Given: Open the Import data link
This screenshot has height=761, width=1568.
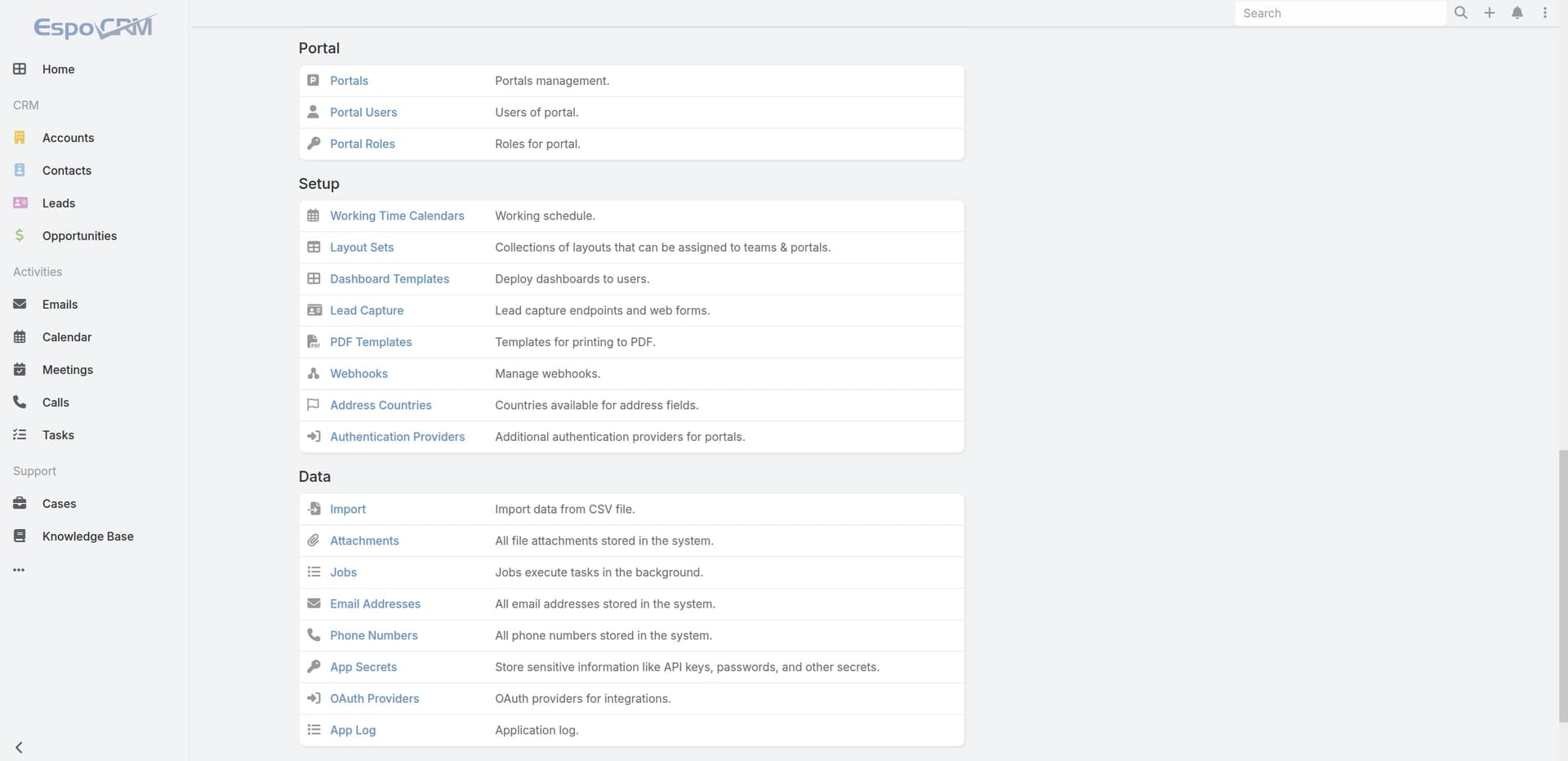Looking at the screenshot, I should 348,510.
